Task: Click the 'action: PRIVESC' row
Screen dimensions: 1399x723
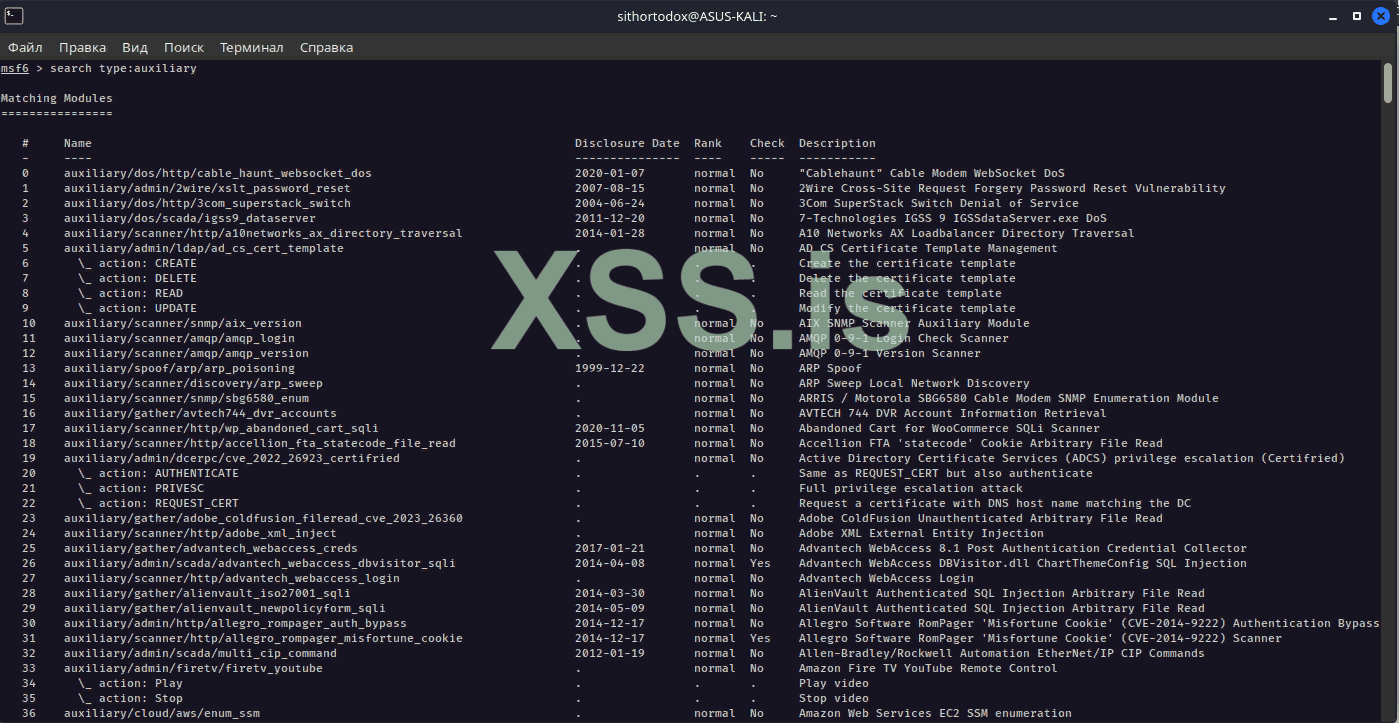Action: click(x=141, y=488)
